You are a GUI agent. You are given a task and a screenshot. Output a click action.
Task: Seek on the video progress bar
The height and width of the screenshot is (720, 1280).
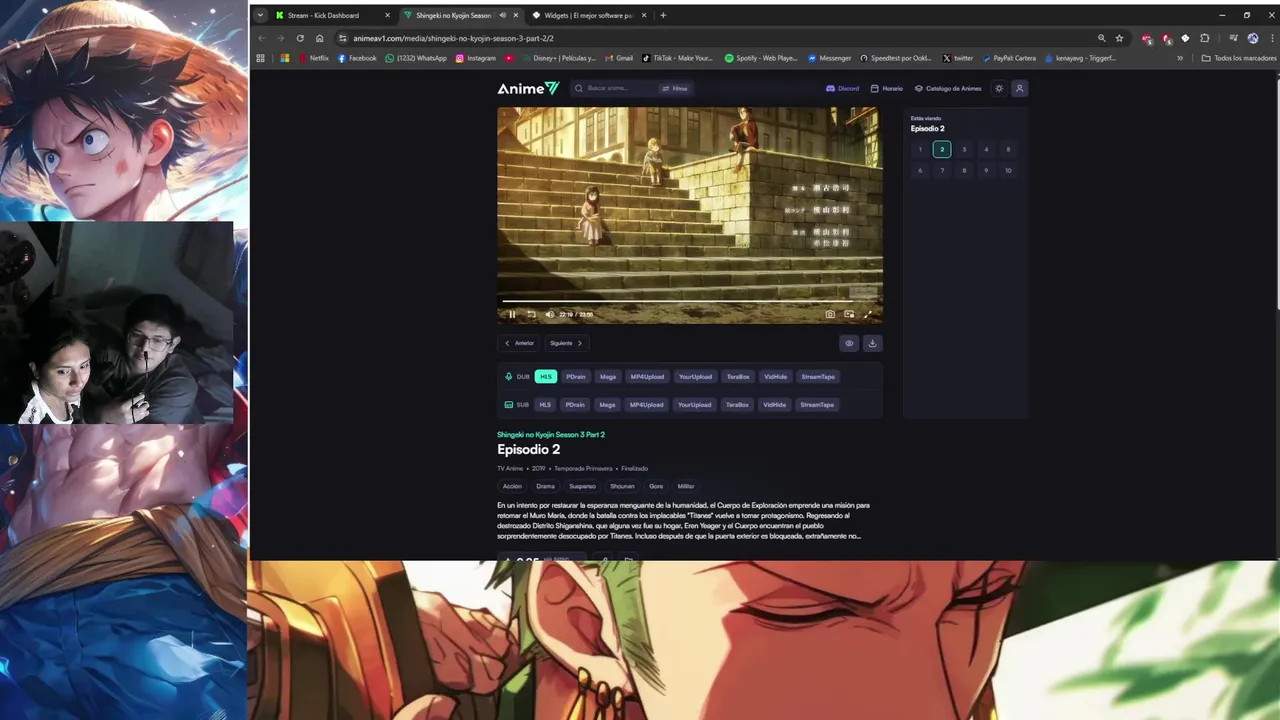[689, 300]
